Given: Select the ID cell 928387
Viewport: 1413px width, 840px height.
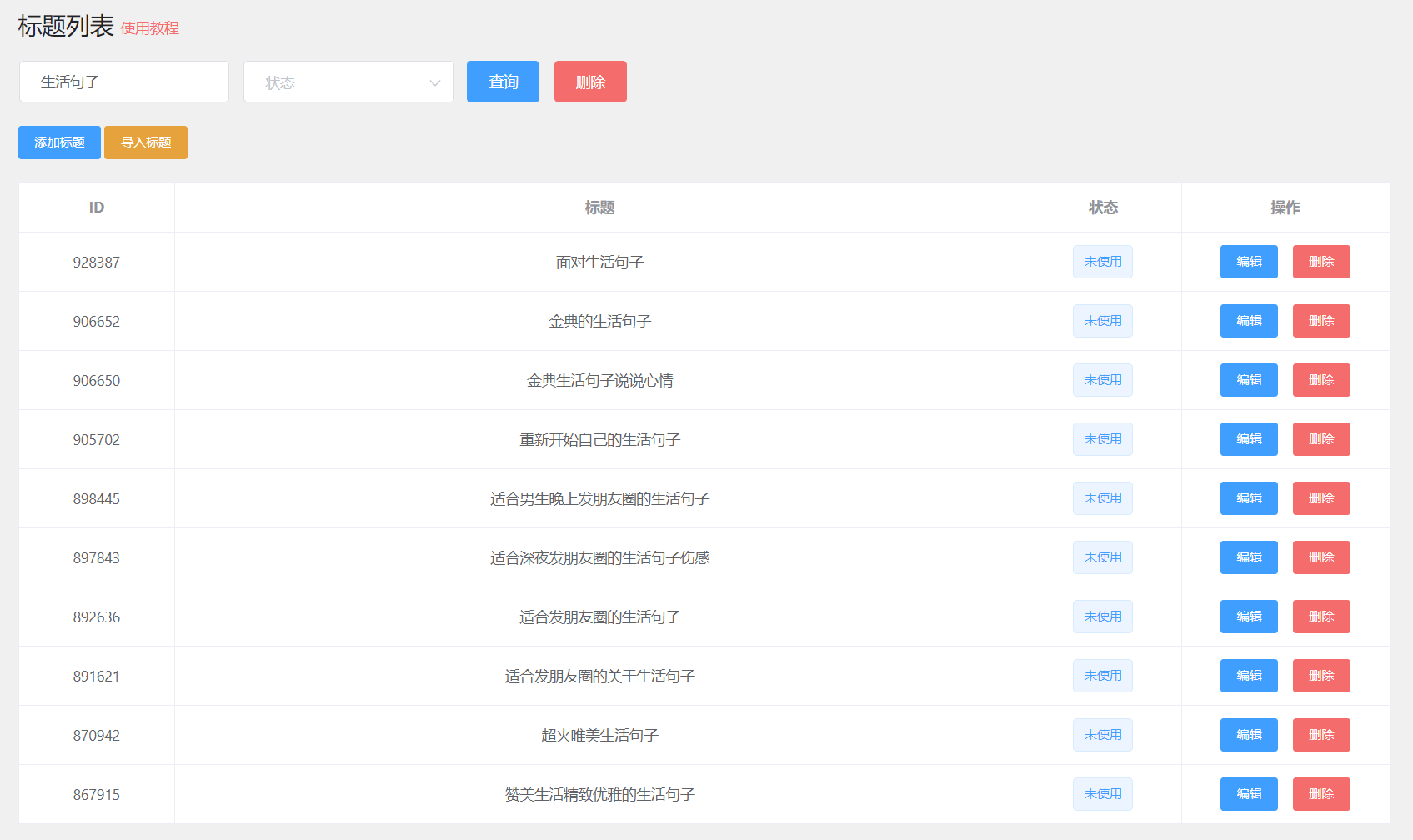Looking at the screenshot, I should pyautogui.click(x=97, y=262).
